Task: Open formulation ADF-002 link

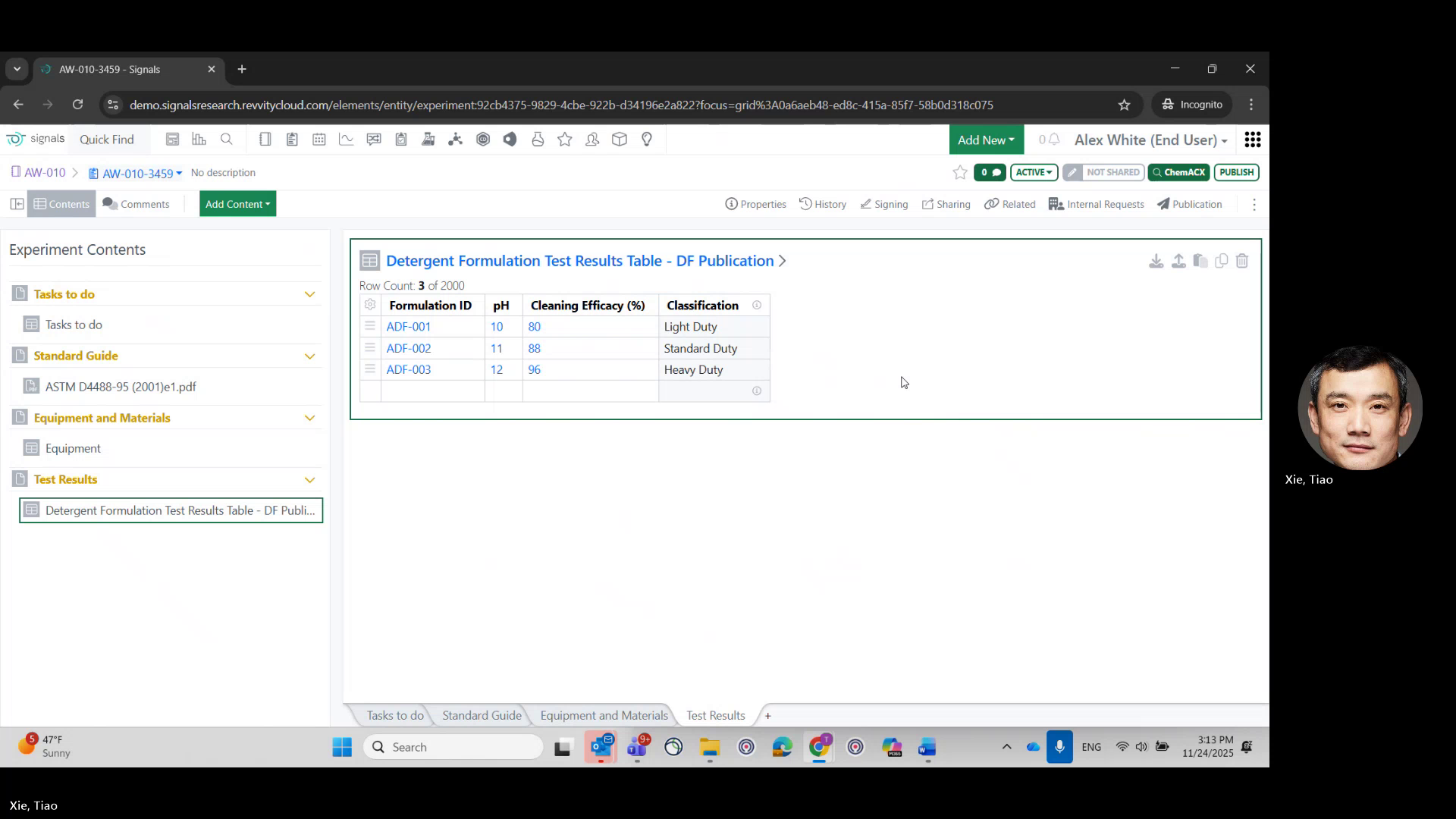Action: [408, 348]
